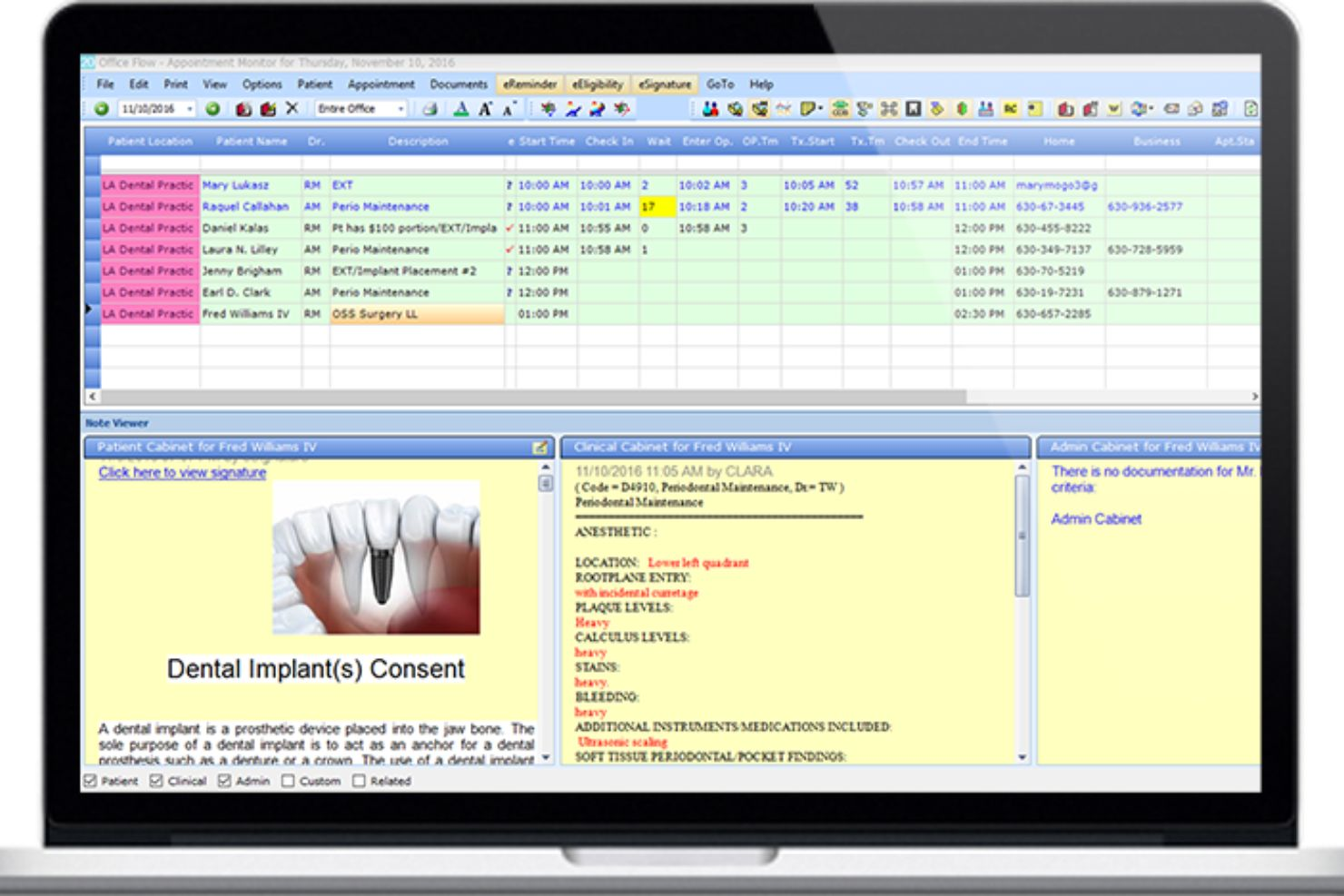
Task: Click the edit note icon in Patient Cabinet header
Action: [540, 447]
